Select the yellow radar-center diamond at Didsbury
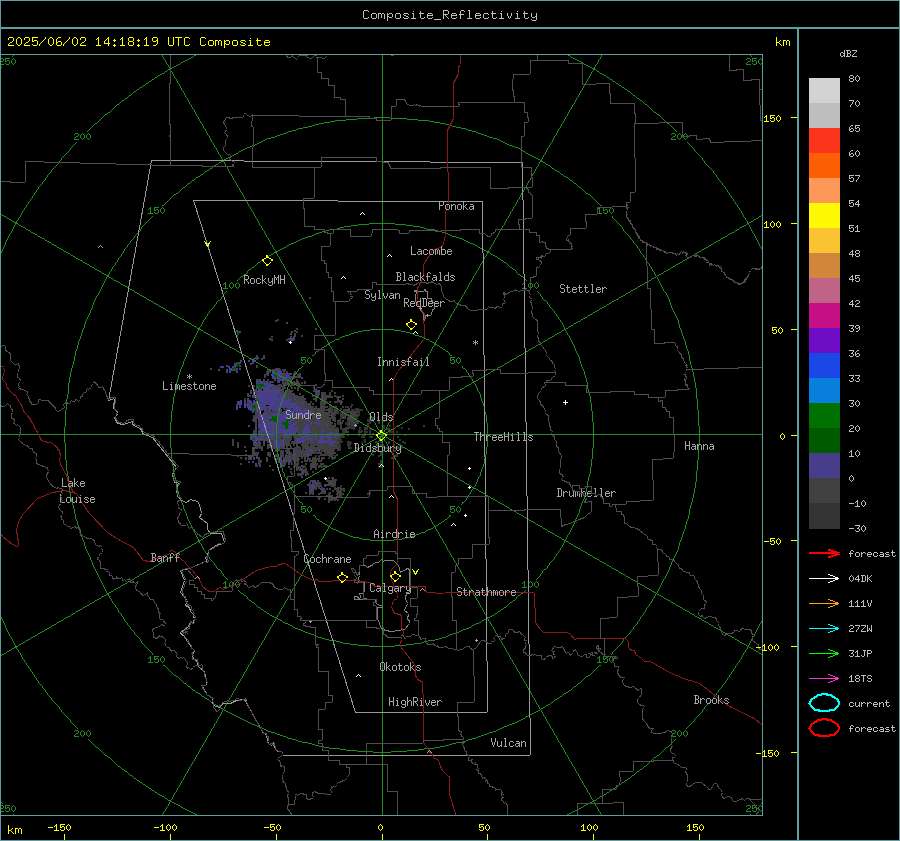The height and width of the screenshot is (841, 900). coord(381,436)
